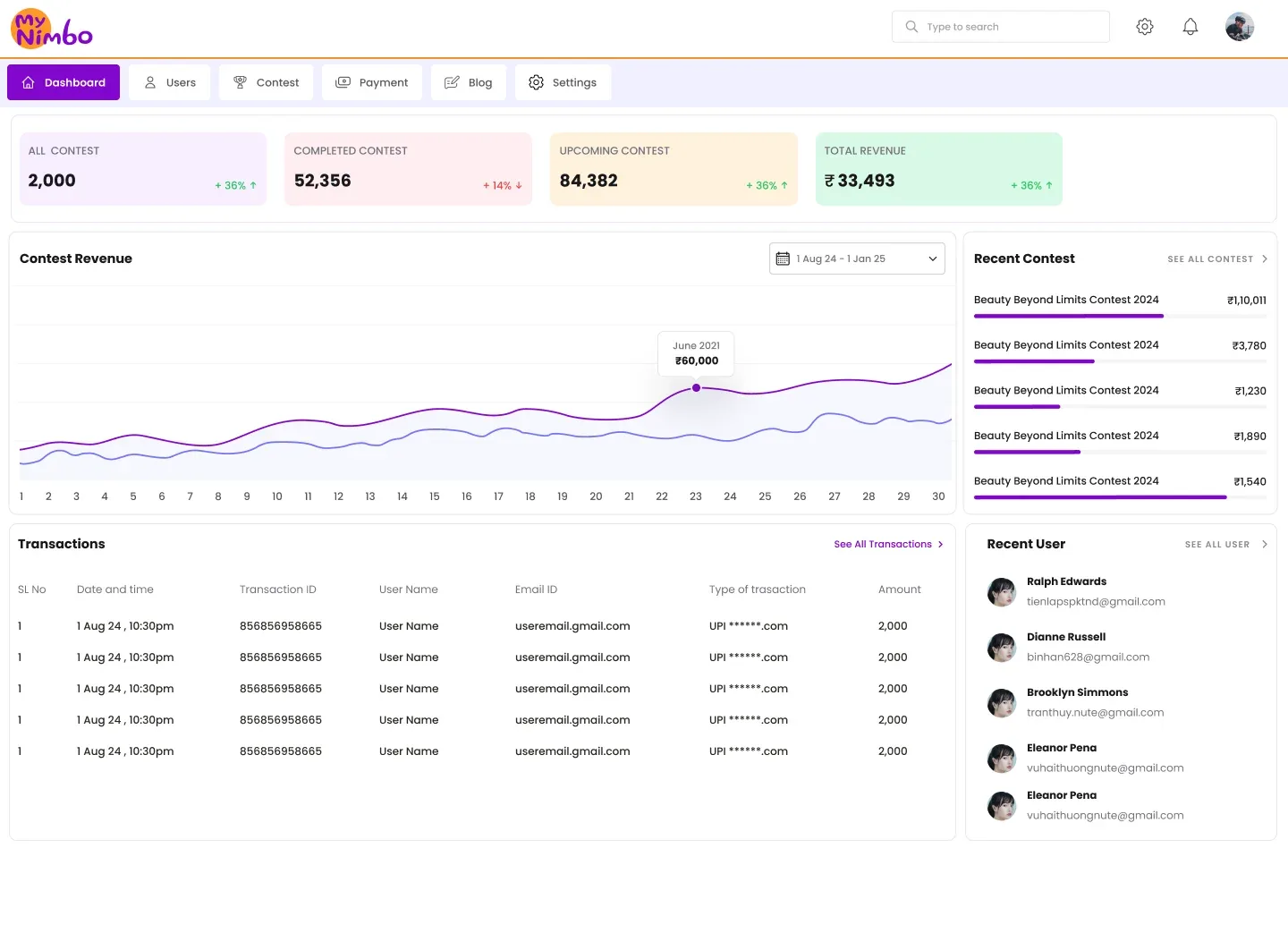Expand the 1 Aug 24 - 1 Jan 25 dropdown

[857, 259]
